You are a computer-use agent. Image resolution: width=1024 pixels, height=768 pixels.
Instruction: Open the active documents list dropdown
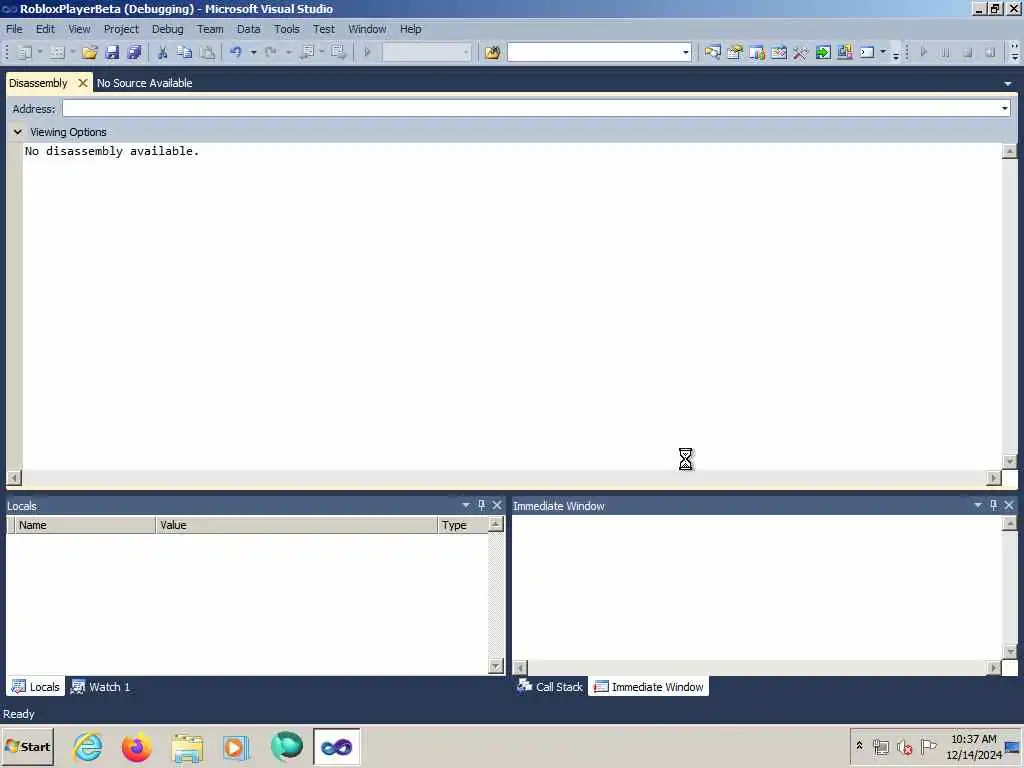point(1008,84)
